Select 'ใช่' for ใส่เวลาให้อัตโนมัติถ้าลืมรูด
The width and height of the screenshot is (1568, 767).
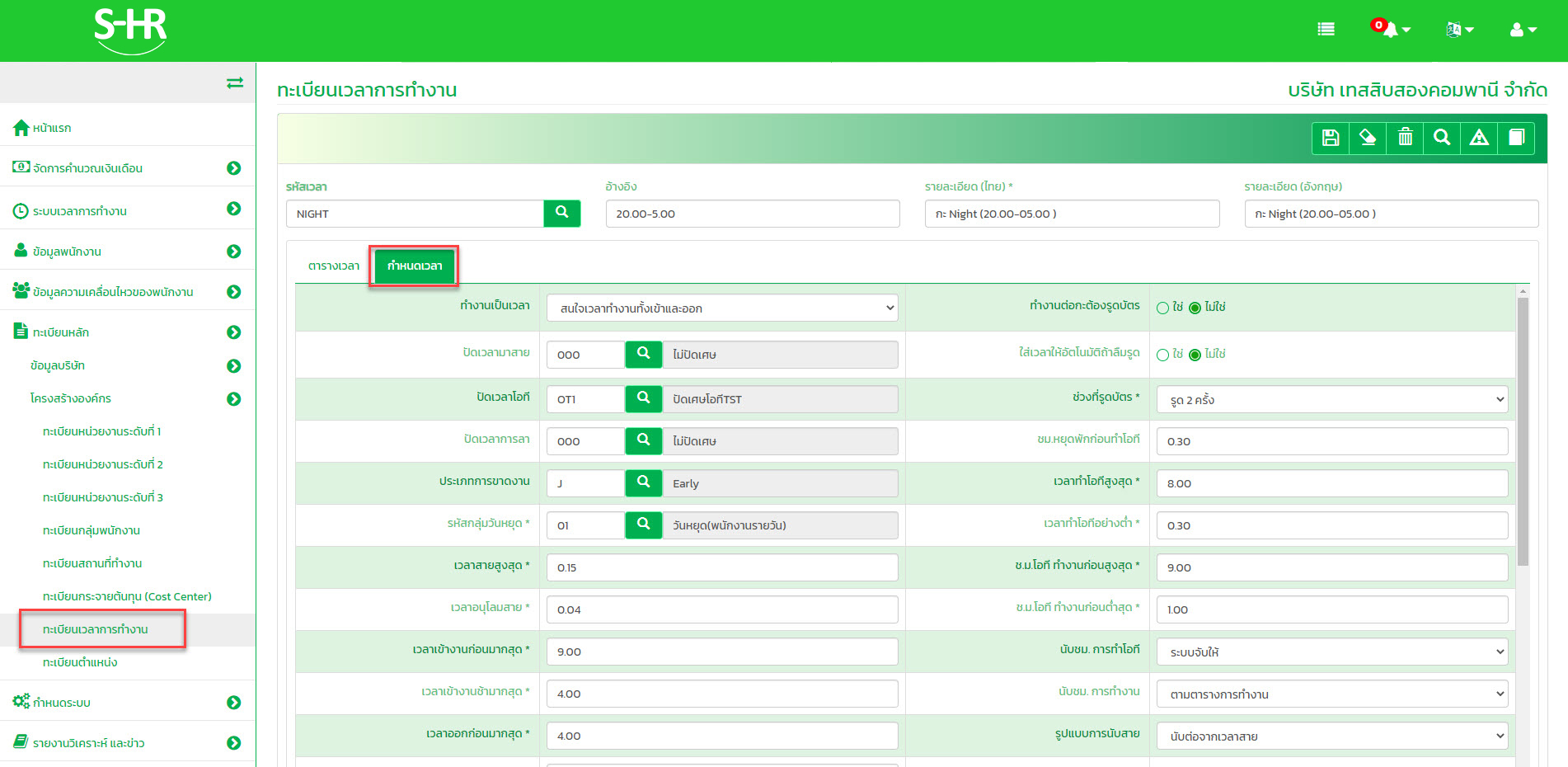click(1162, 355)
